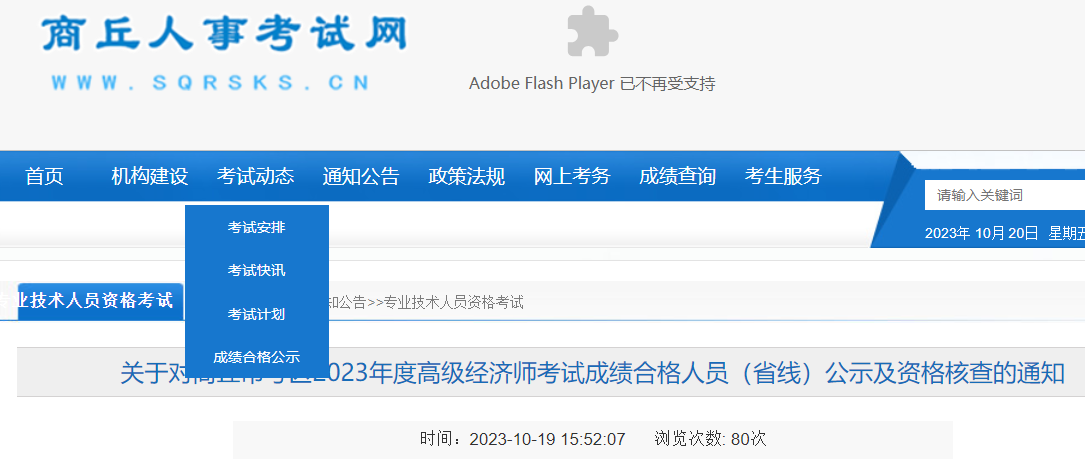1085x466 pixels.
Task: Click the 商丘人事考试网 site logo
Action: point(224,34)
